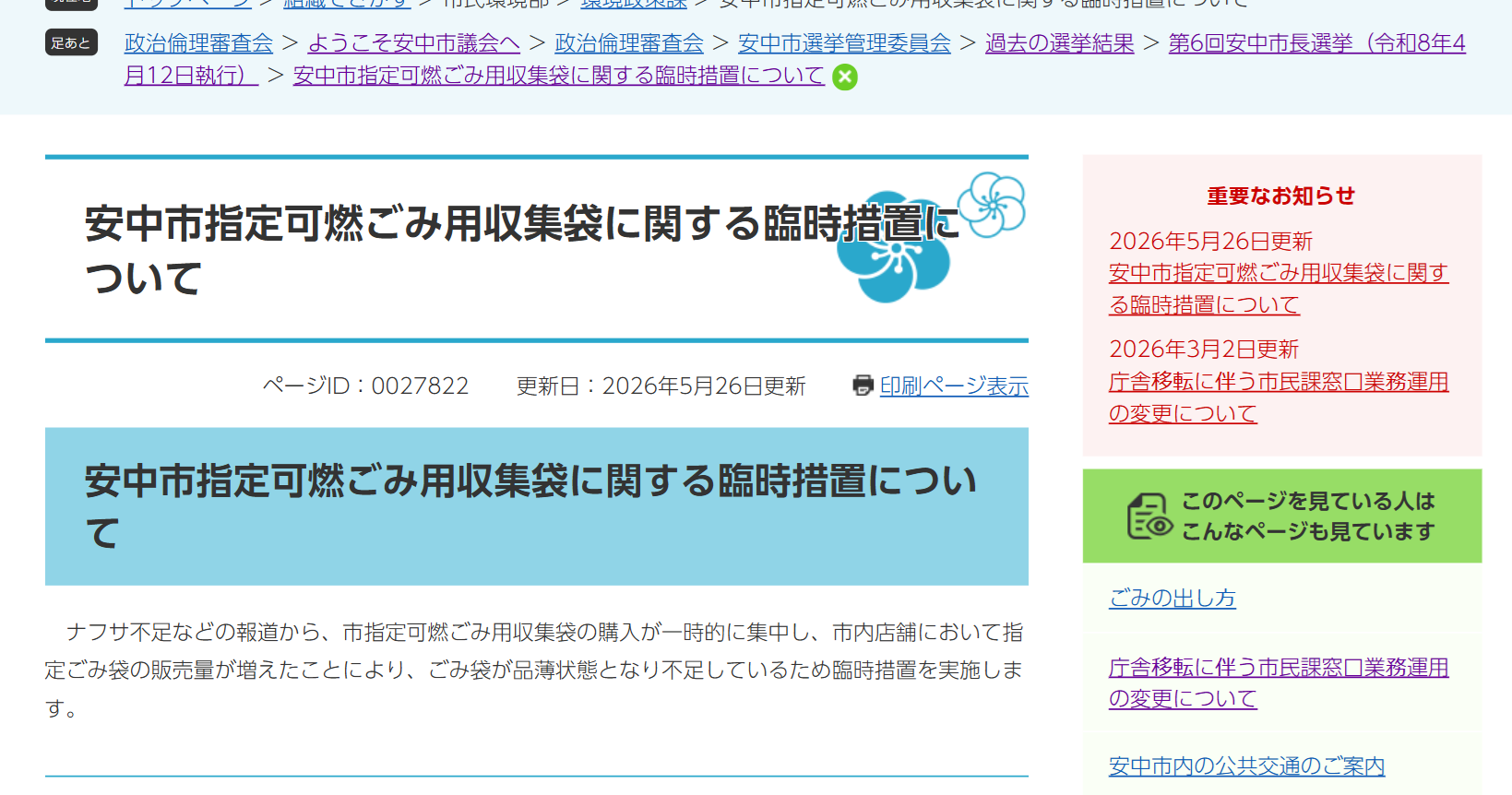Open important notice 庁舎移転に伴う市民課窓口業務運用
Viewport: 1512px width, 795px height.
pyautogui.click(x=1278, y=397)
